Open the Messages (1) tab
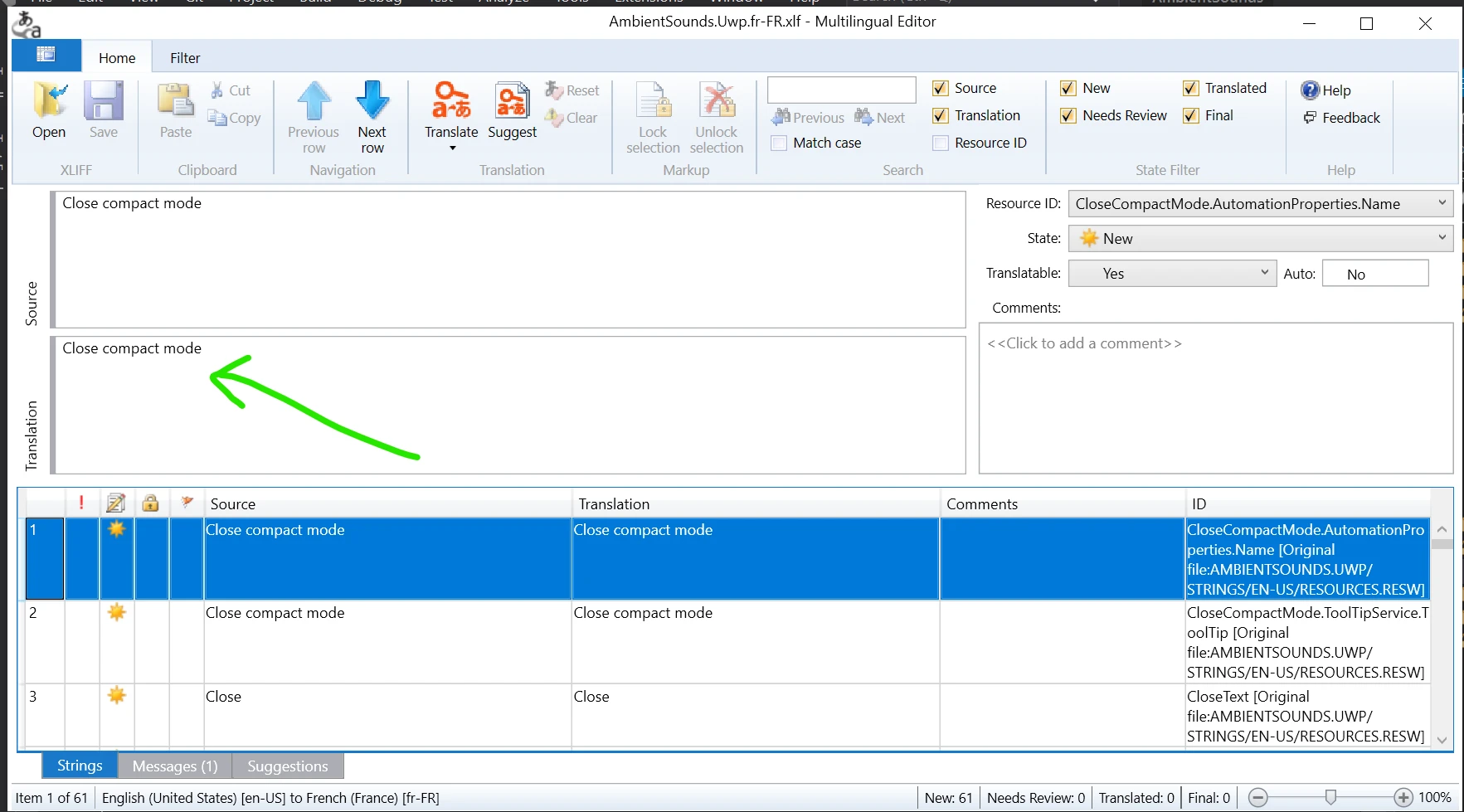This screenshot has width=1464, height=812. coord(175,766)
